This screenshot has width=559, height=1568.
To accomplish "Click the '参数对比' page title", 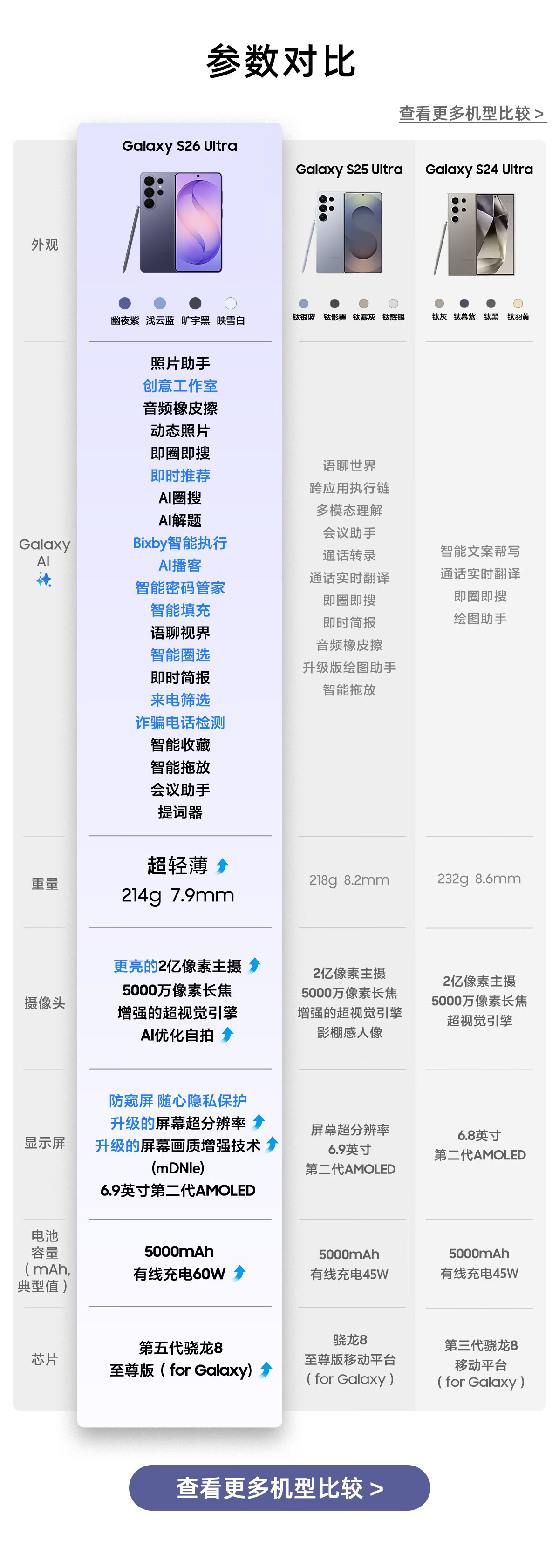I will [281, 61].
